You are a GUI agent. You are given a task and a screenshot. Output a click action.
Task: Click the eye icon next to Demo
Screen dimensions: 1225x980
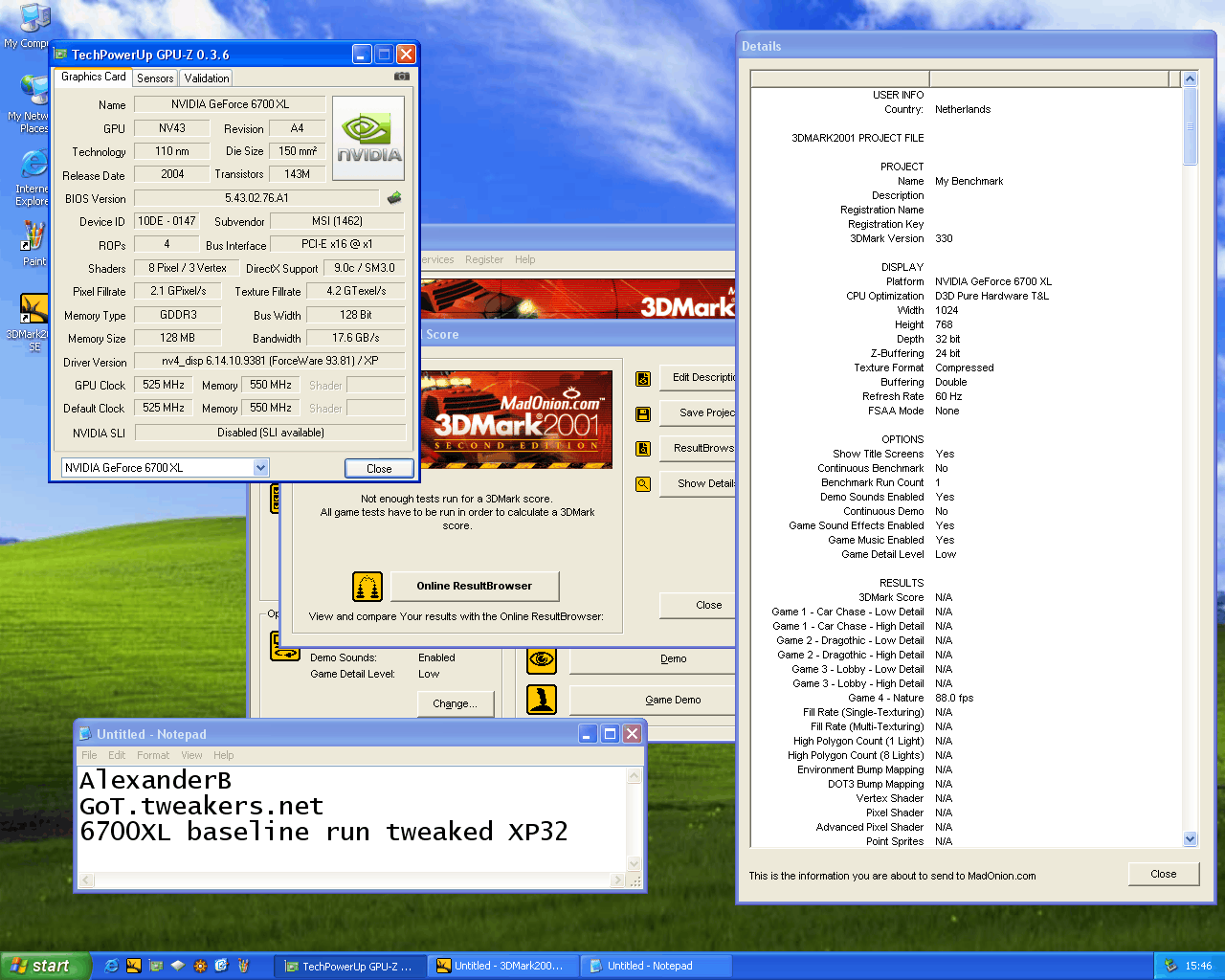point(542,659)
